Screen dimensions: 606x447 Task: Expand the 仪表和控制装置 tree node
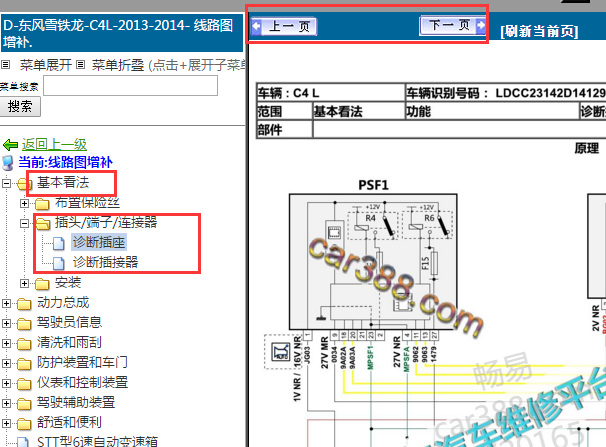tap(7, 383)
